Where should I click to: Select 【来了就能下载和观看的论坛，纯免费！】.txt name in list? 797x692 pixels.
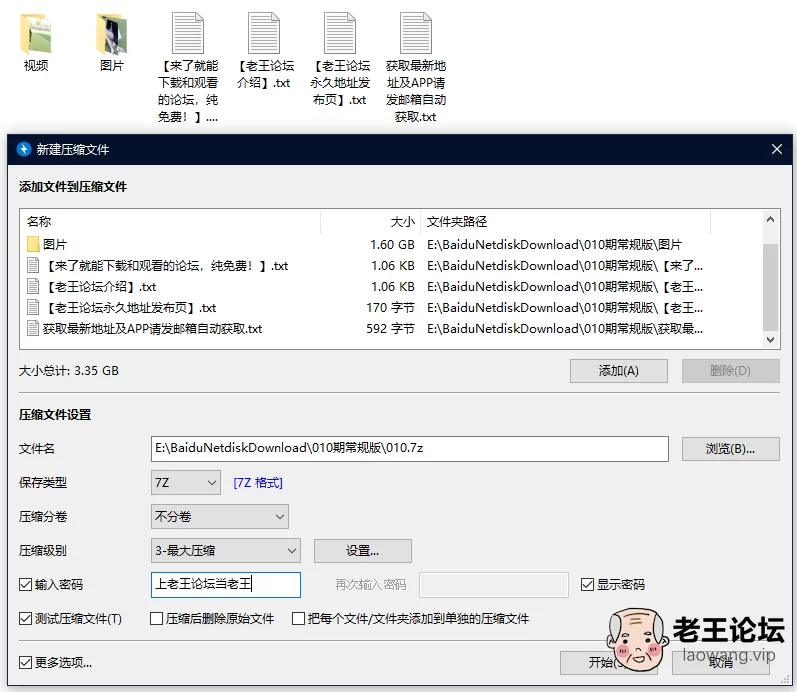coord(166,265)
